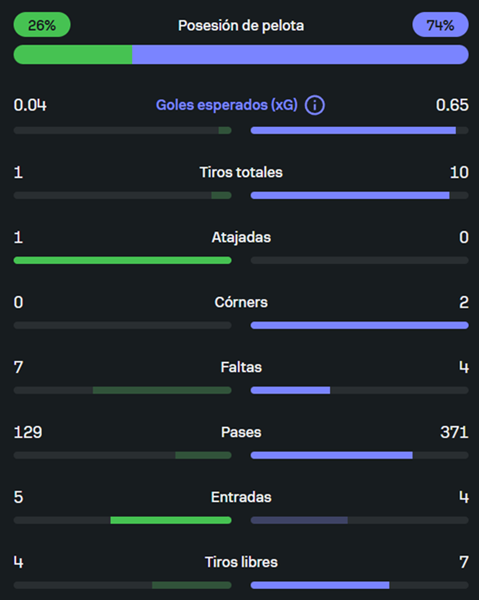Click the Tiros libres purple bar

tap(320, 585)
